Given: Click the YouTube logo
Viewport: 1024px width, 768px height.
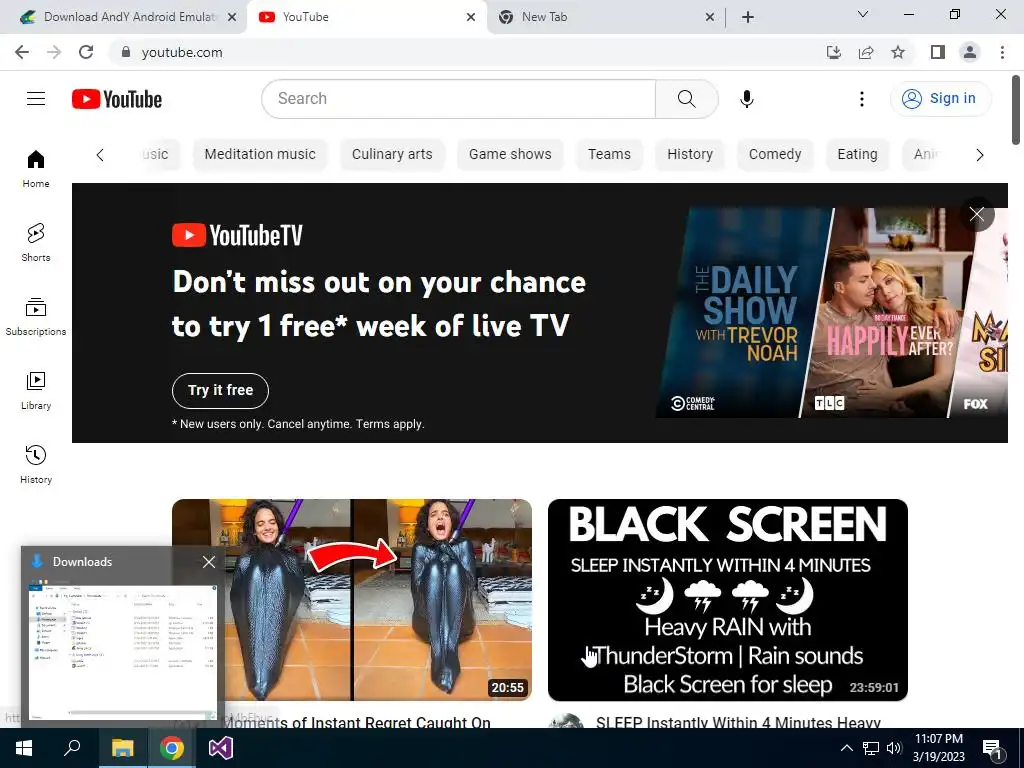Looking at the screenshot, I should [117, 99].
